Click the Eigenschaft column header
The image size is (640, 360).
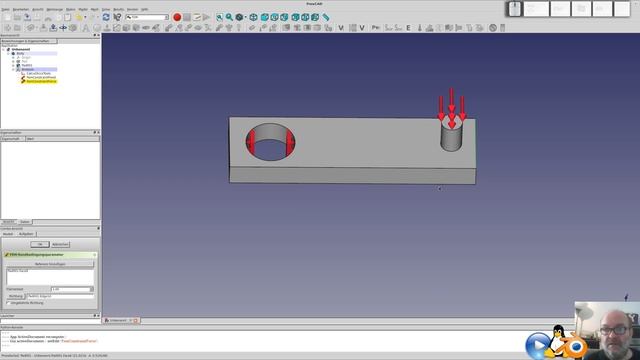coord(12,139)
